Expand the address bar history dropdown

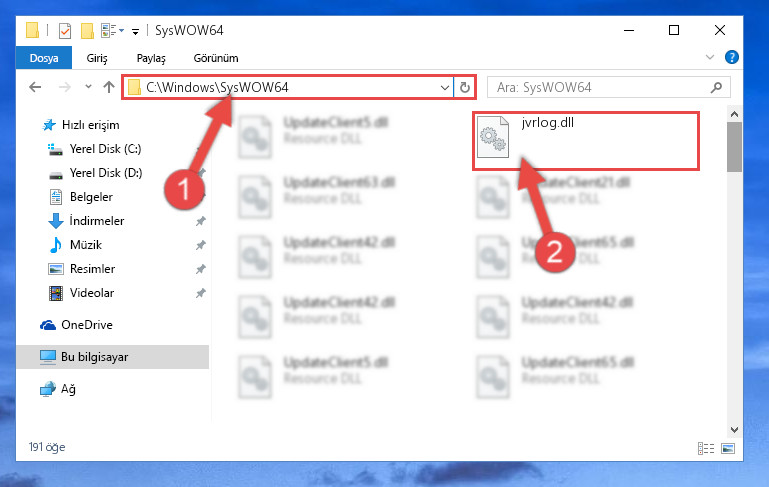[444, 88]
